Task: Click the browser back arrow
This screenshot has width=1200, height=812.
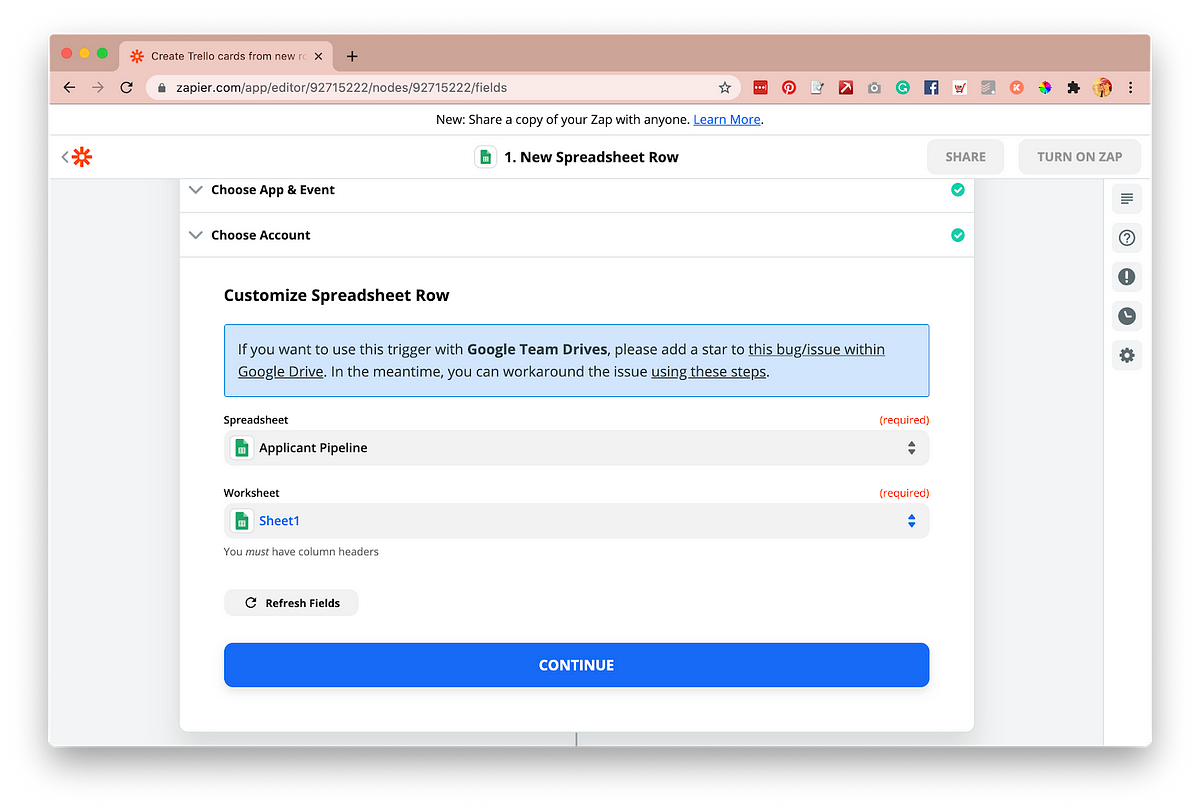Action: [69, 88]
